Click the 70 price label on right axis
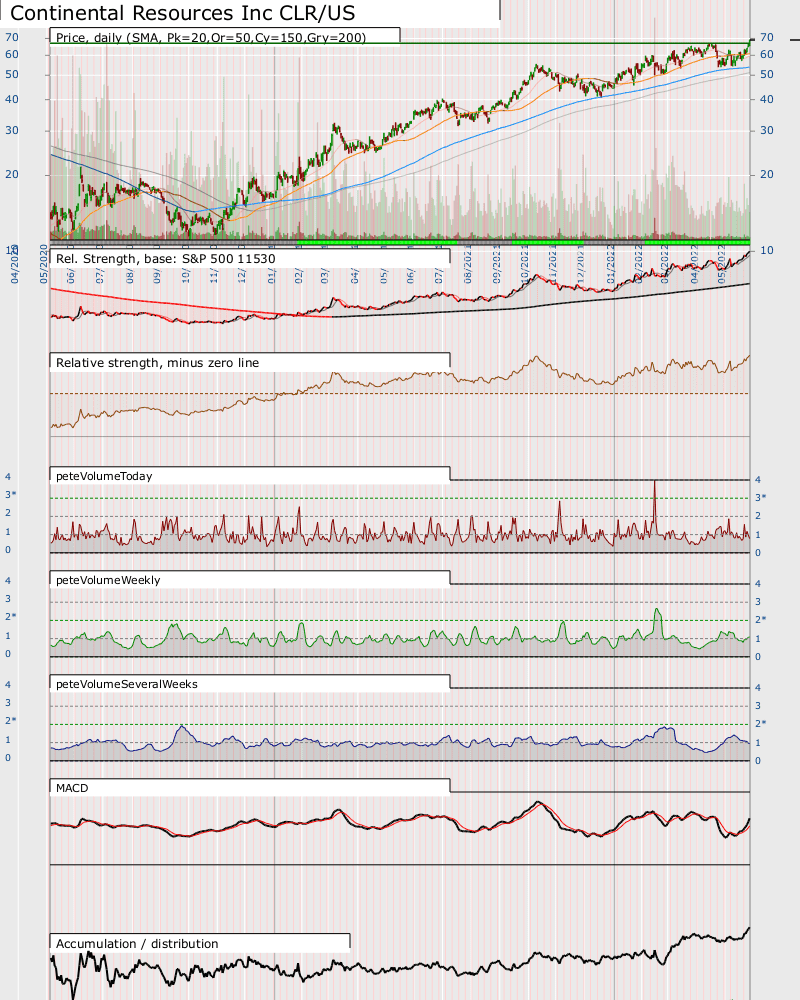Viewport: 800px width, 1000px height. click(767, 38)
